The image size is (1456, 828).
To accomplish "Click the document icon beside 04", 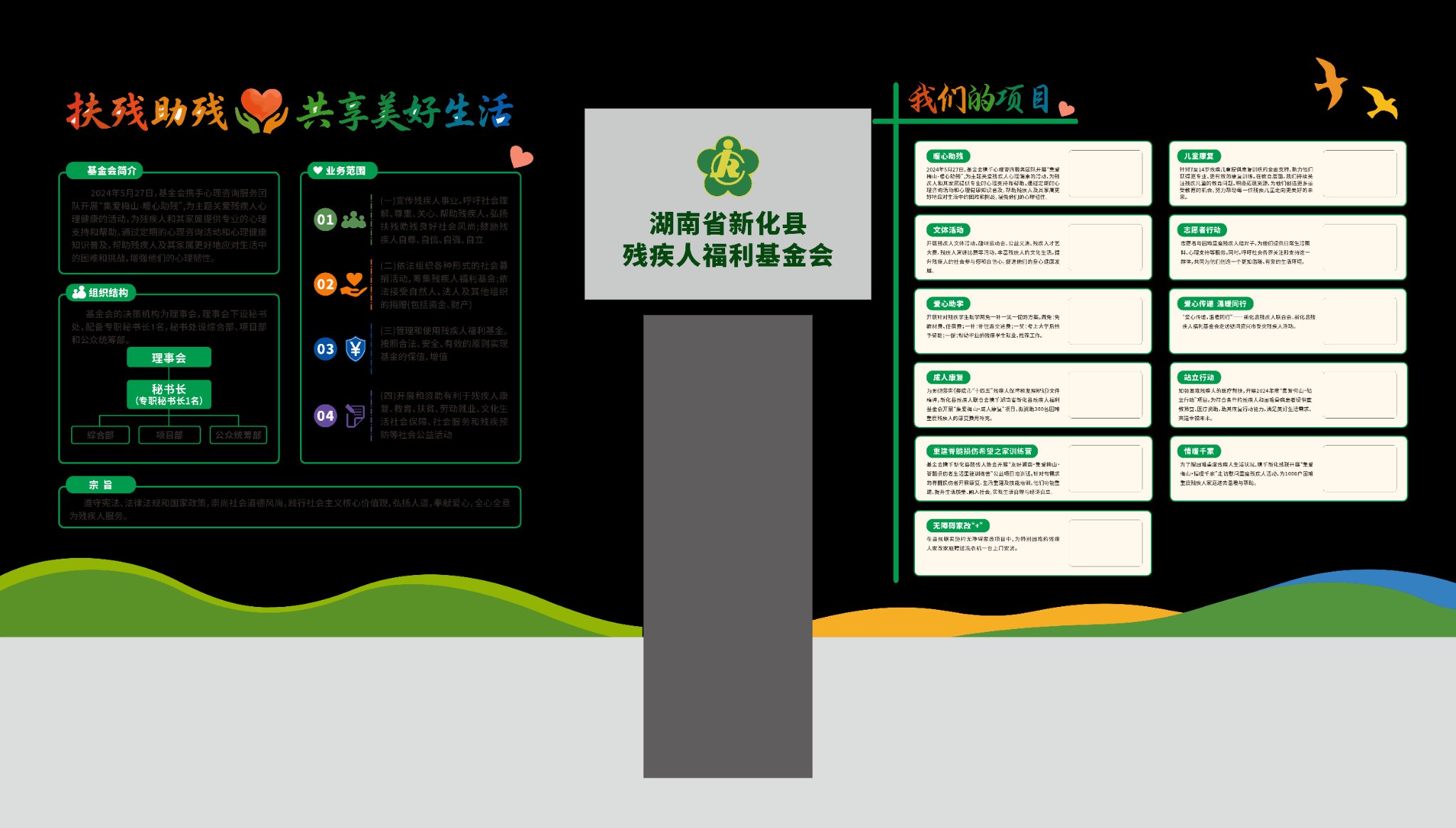I will pyautogui.click(x=355, y=416).
